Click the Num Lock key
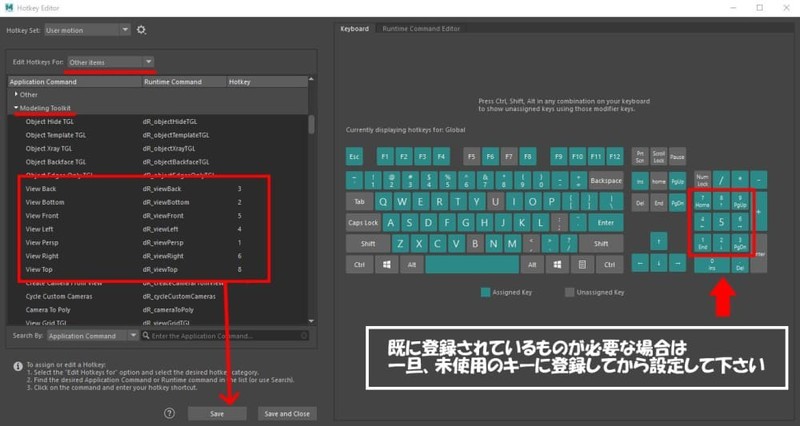 click(703, 180)
